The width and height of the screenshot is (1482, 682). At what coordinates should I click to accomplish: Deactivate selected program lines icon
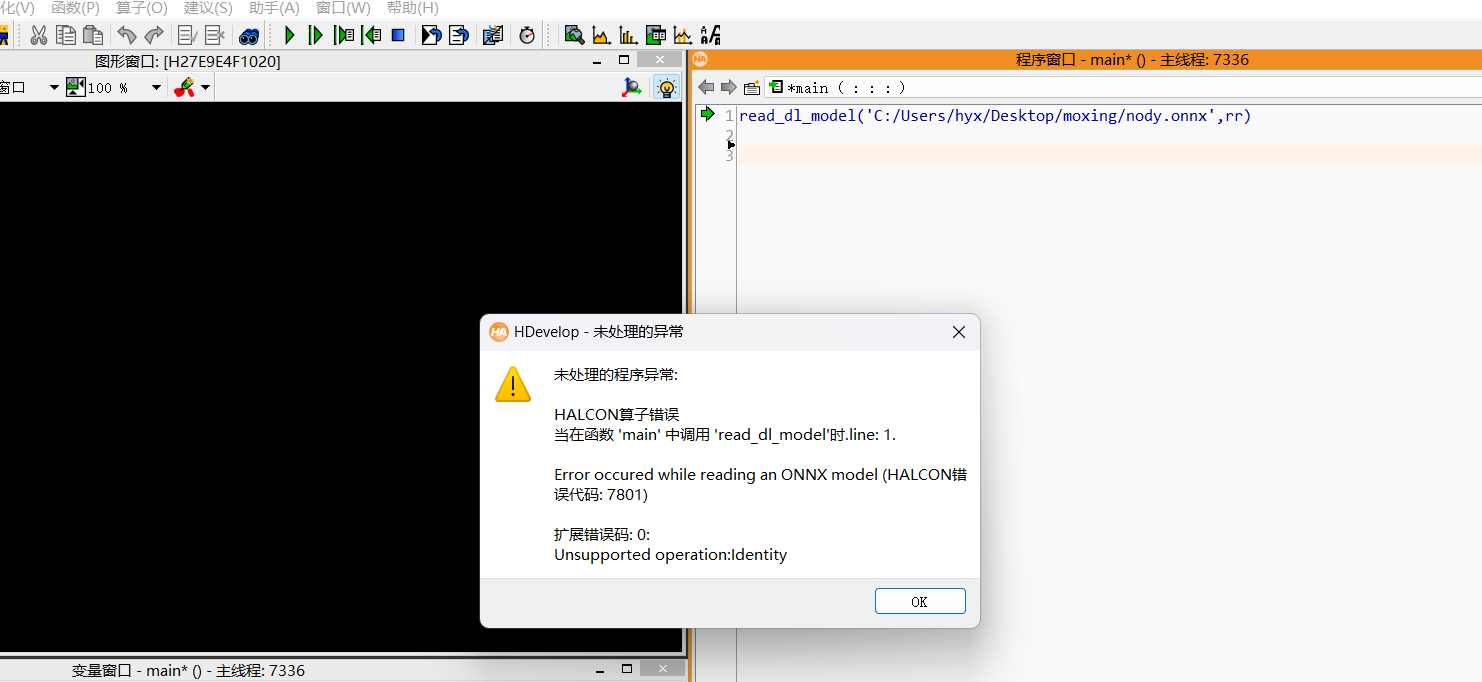click(214, 35)
